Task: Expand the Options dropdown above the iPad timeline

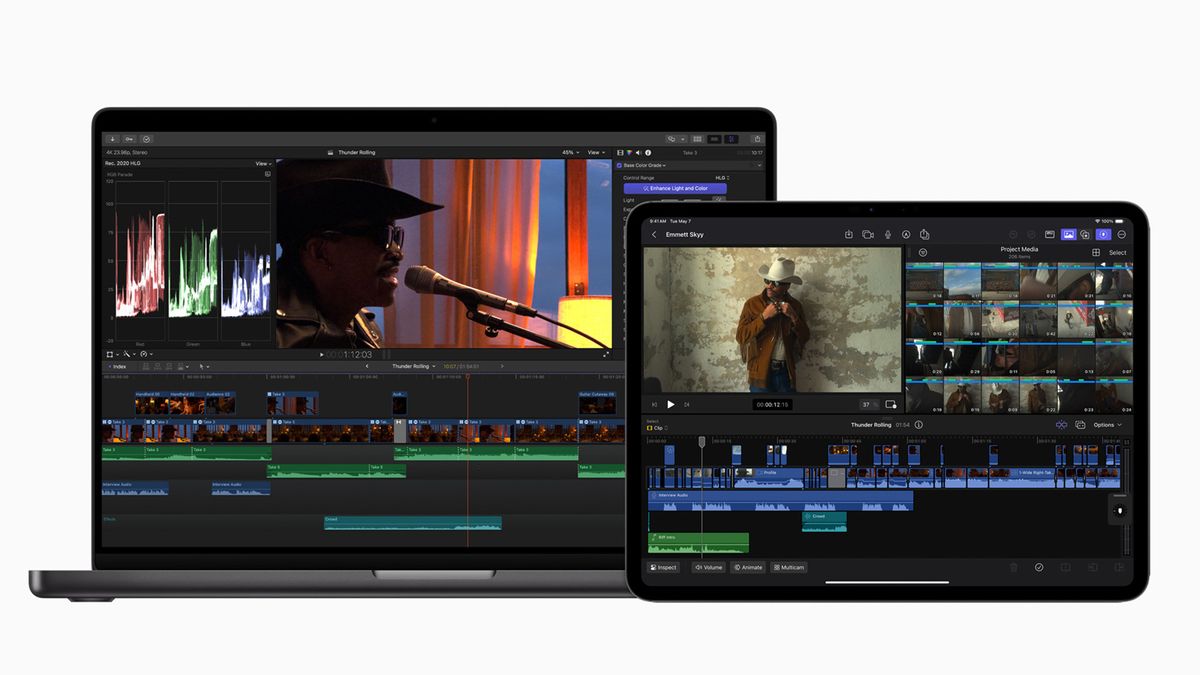Action: coord(1106,424)
